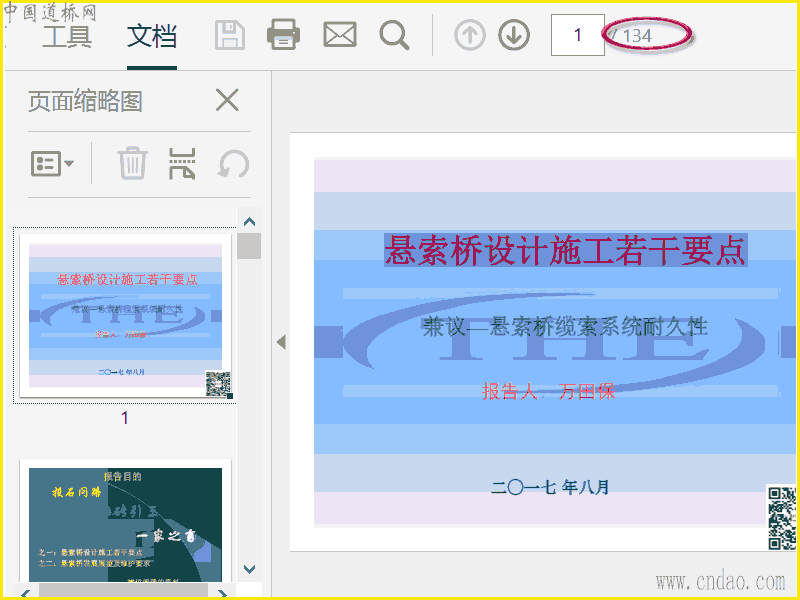Open the thumbnail options dropdown
Image resolution: width=800 pixels, height=600 pixels.
[52, 164]
